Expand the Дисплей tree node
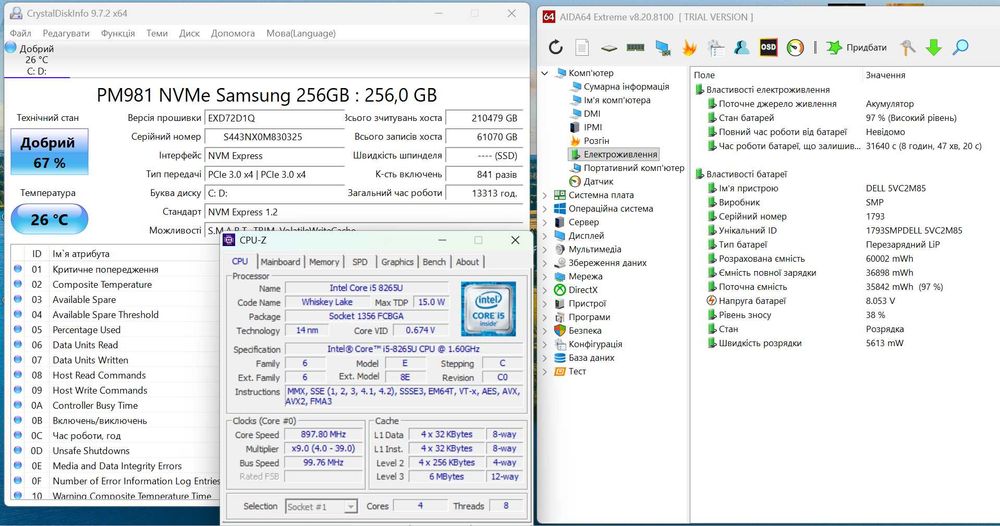The height and width of the screenshot is (526, 1000). [x=545, y=236]
